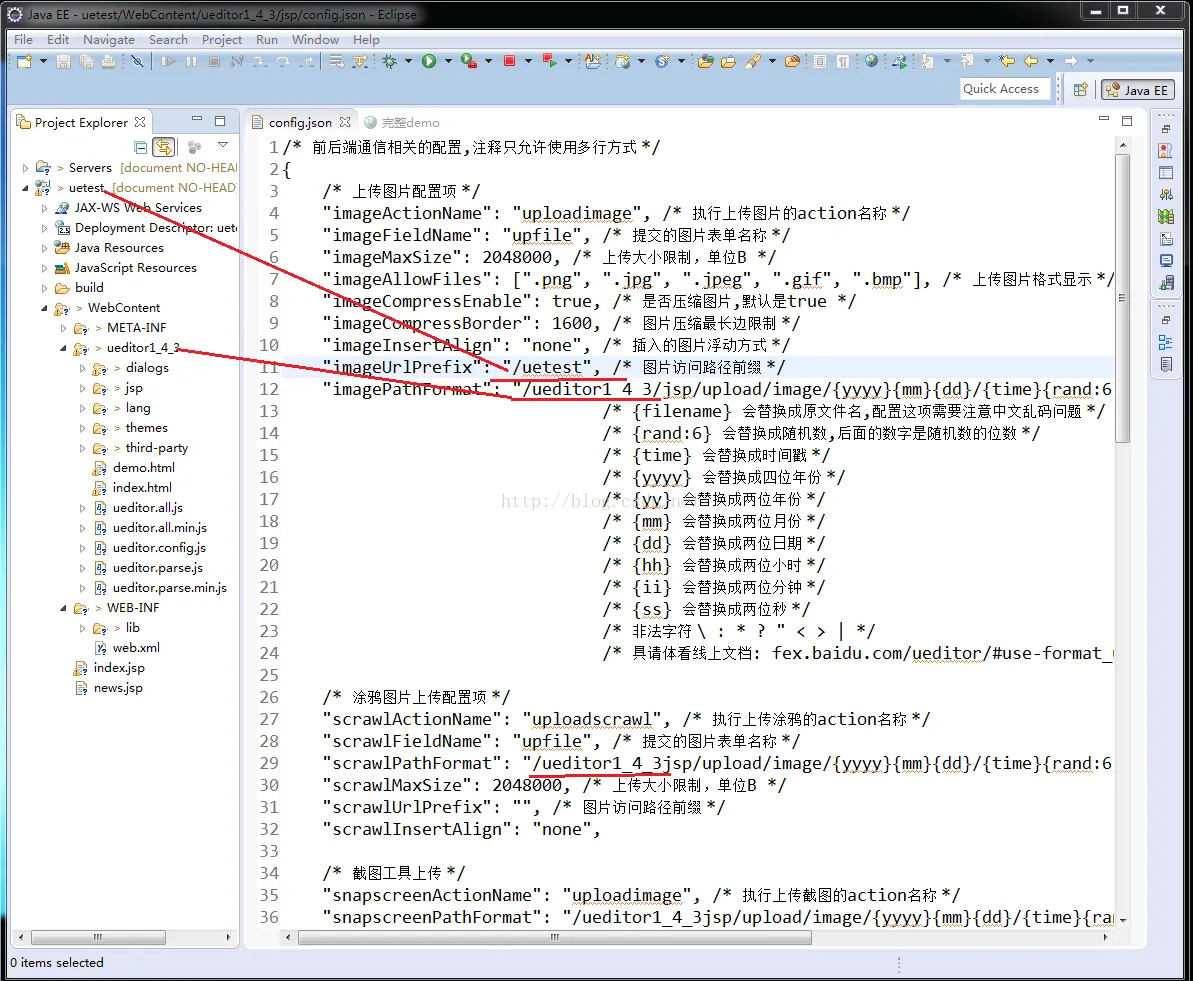The width and height of the screenshot is (1193, 981).
Task: Select demo.html in the tree
Action: coord(143,468)
